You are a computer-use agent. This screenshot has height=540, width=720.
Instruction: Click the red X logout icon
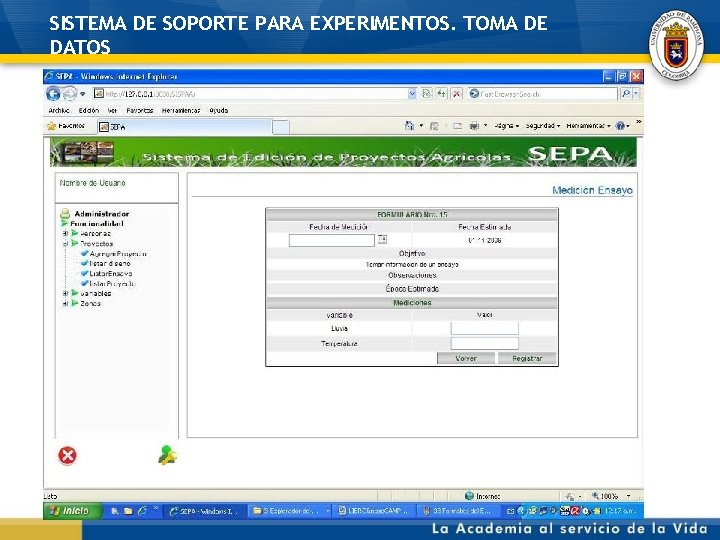[x=67, y=456]
